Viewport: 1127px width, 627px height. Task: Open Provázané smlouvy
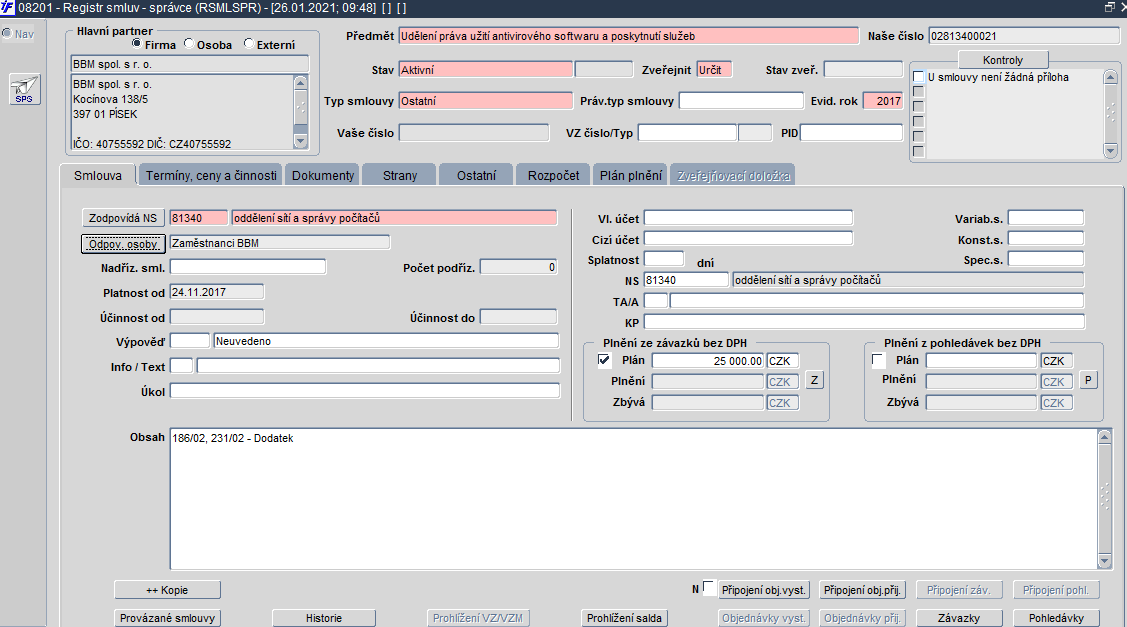coord(167,618)
